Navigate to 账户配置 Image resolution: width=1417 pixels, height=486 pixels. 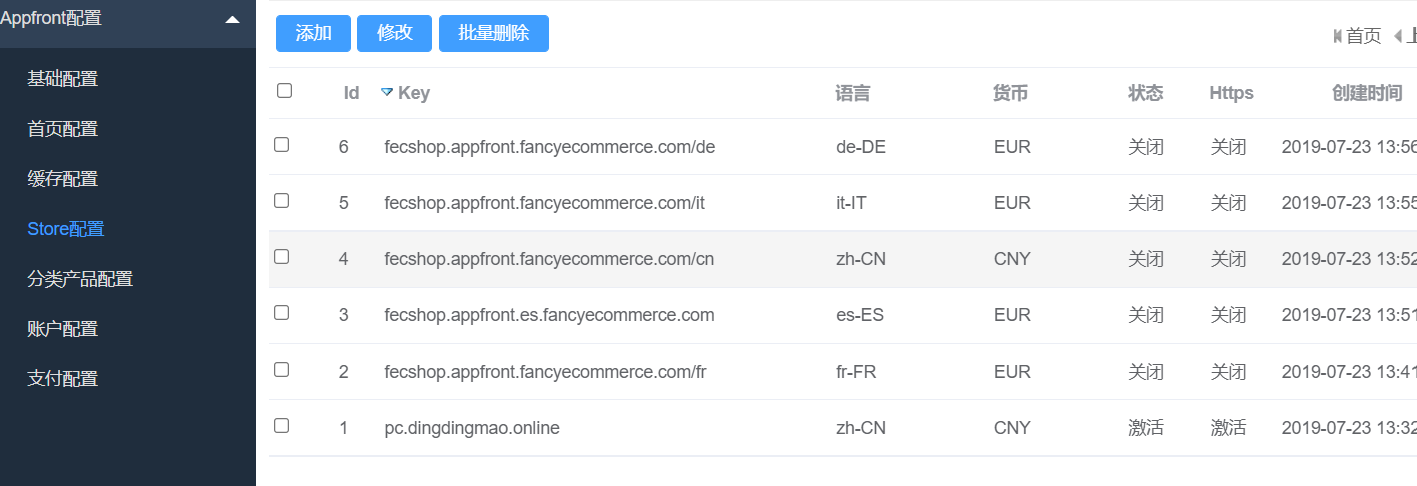click(62, 329)
